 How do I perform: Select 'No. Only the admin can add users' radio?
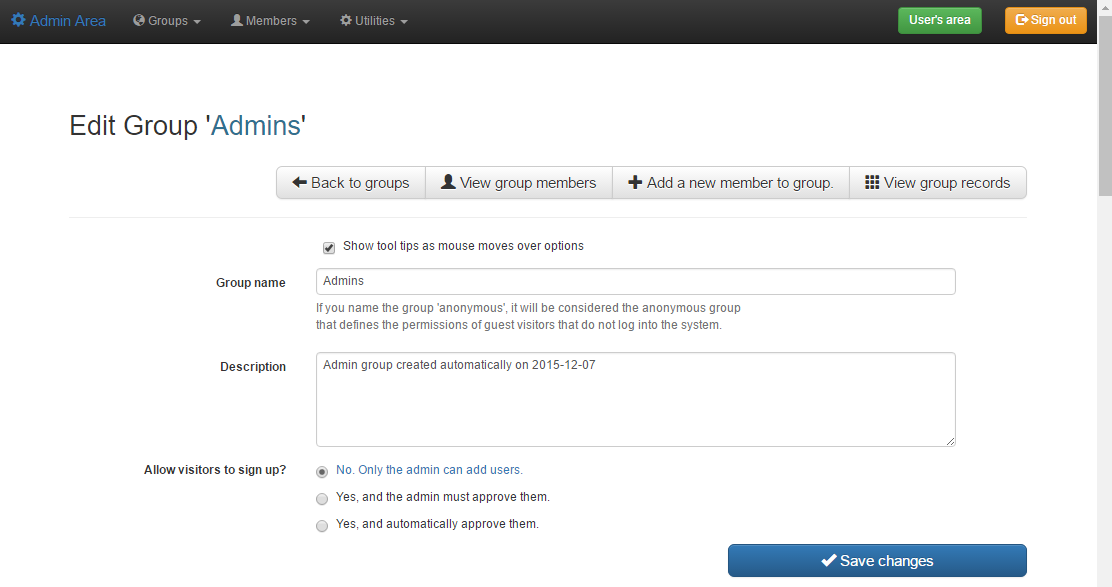click(322, 471)
